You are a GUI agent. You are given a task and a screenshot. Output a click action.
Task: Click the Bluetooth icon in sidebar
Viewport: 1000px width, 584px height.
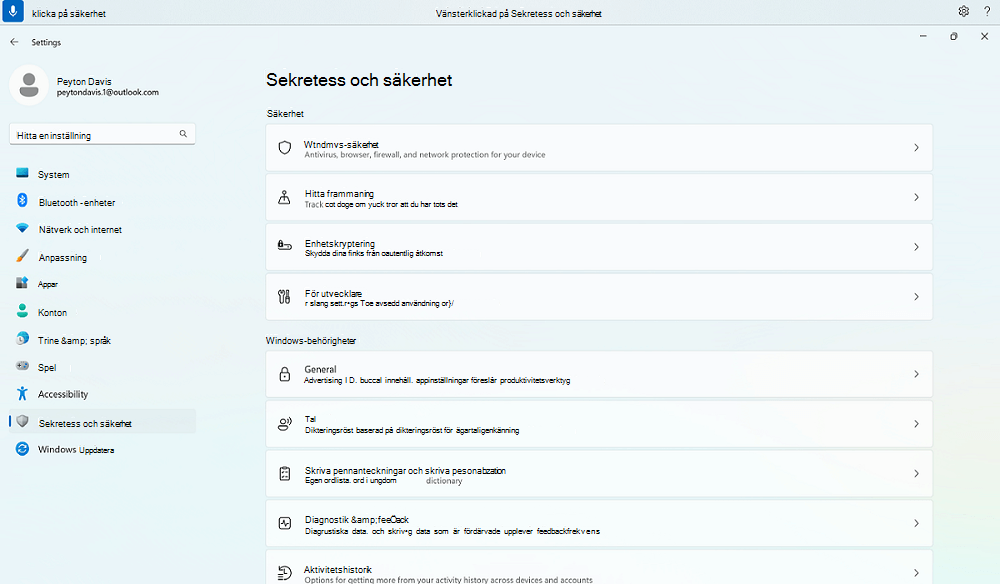point(22,201)
